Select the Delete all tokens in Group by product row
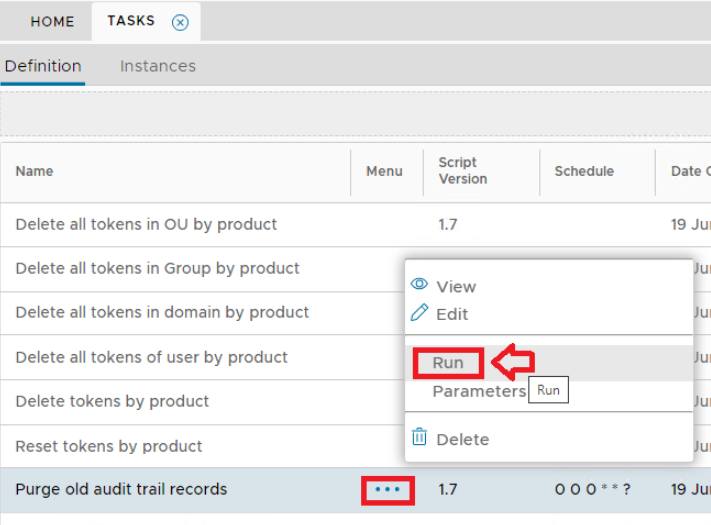Screen dimensions: 711x525 [157, 268]
